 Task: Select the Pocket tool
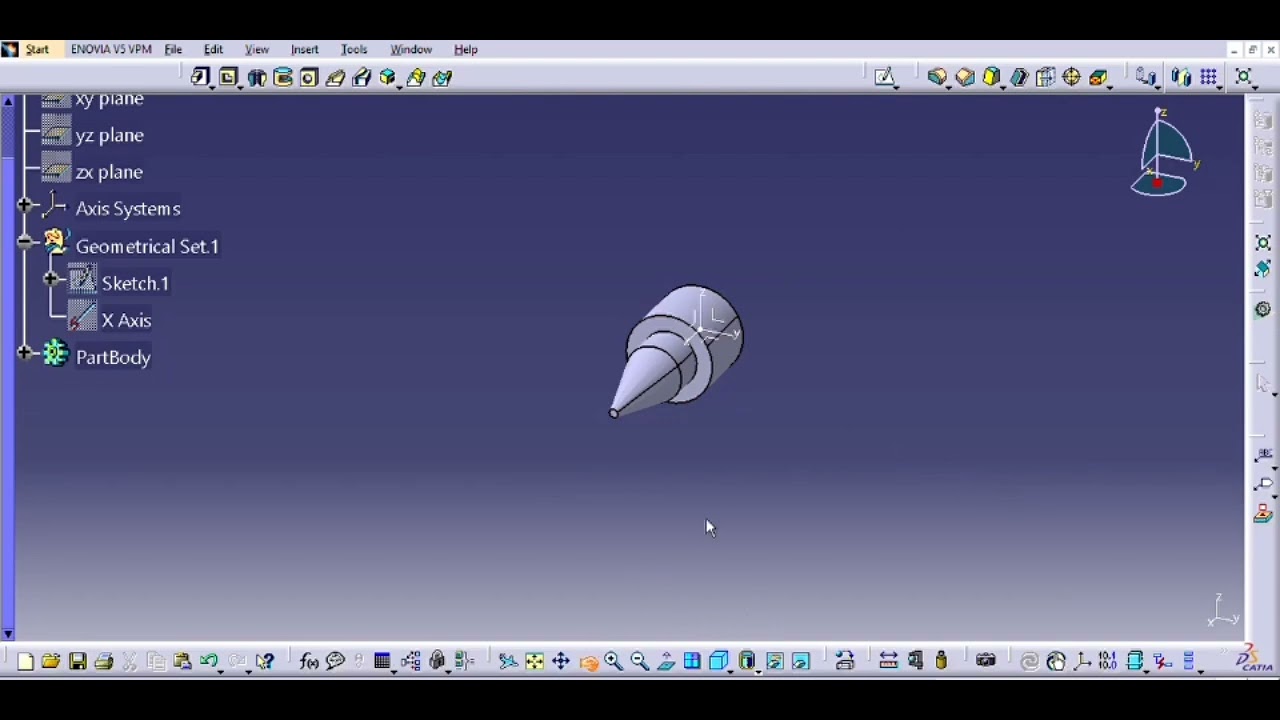pos(228,77)
